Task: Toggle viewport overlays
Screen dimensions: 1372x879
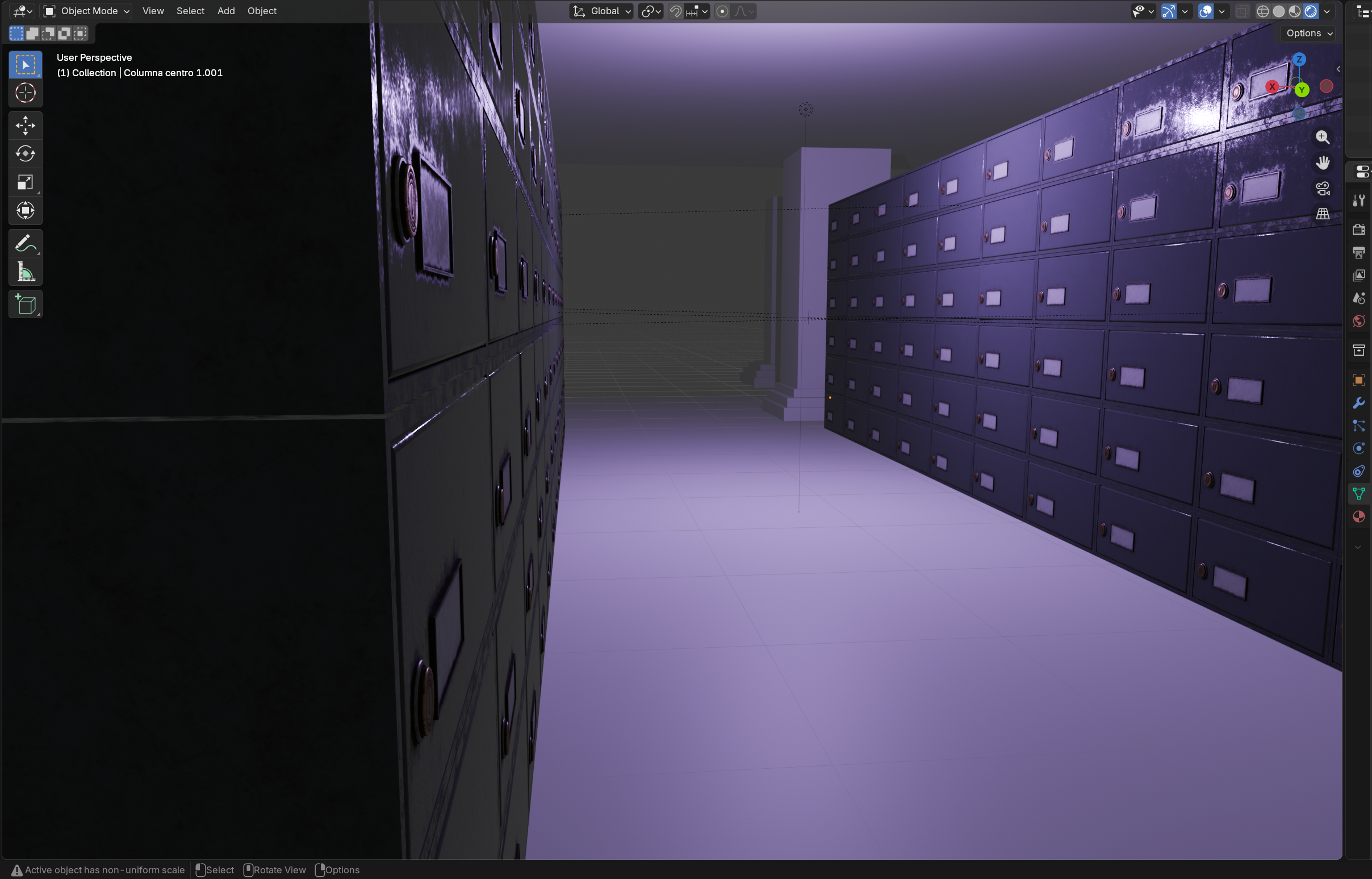Action: [1206, 11]
